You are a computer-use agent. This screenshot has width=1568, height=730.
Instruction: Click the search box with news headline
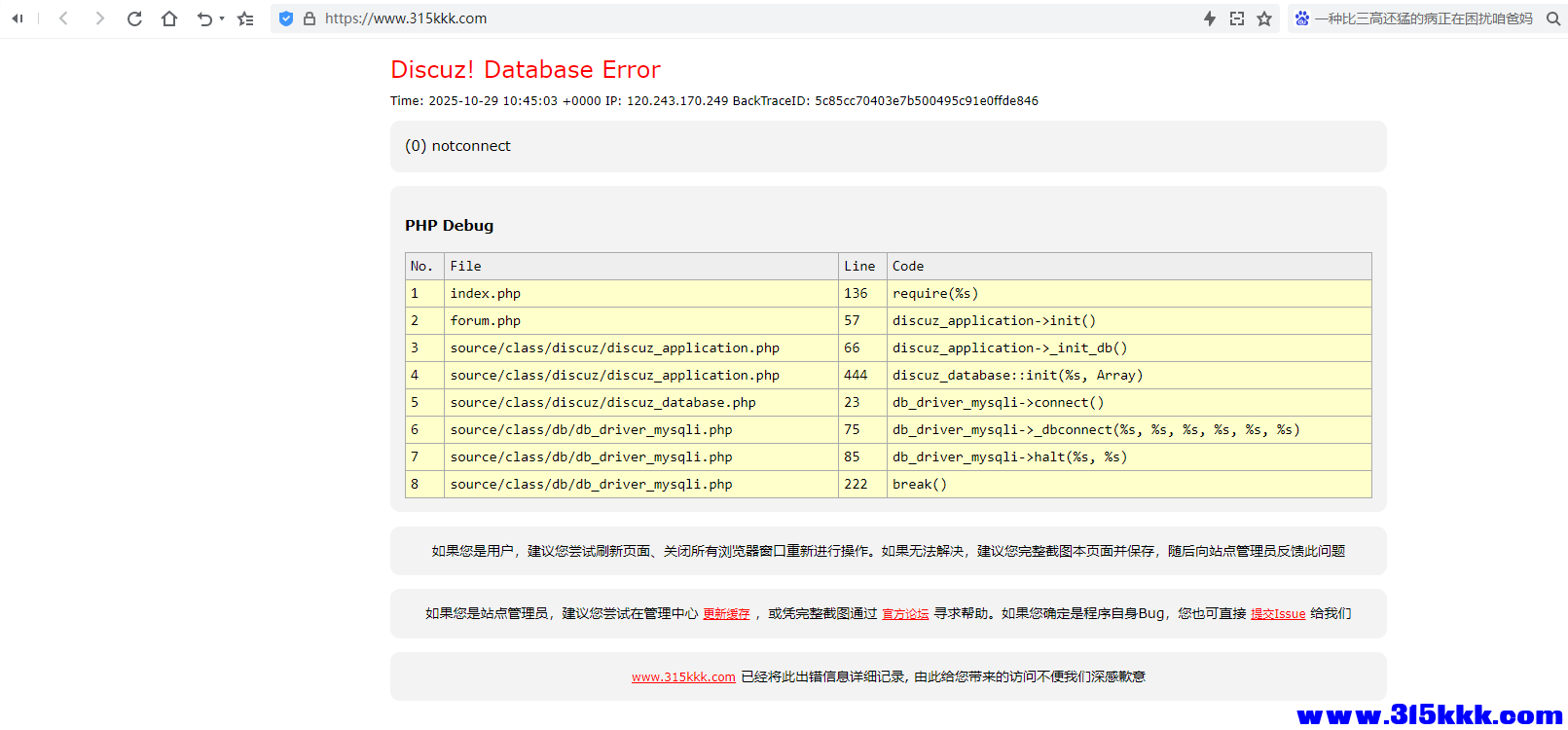click(x=1424, y=18)
